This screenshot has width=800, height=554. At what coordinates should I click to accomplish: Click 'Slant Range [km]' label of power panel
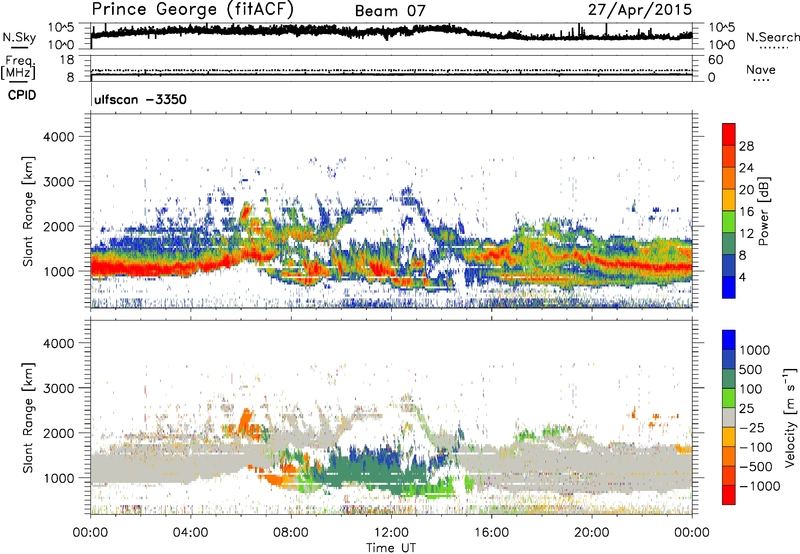pyautogui.click(x=28, y=211)
